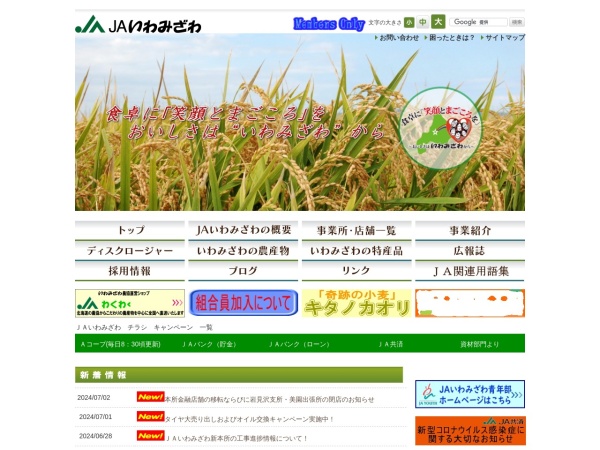Click the round 笑顔とまごころ emblem

[x=441, y=128]
